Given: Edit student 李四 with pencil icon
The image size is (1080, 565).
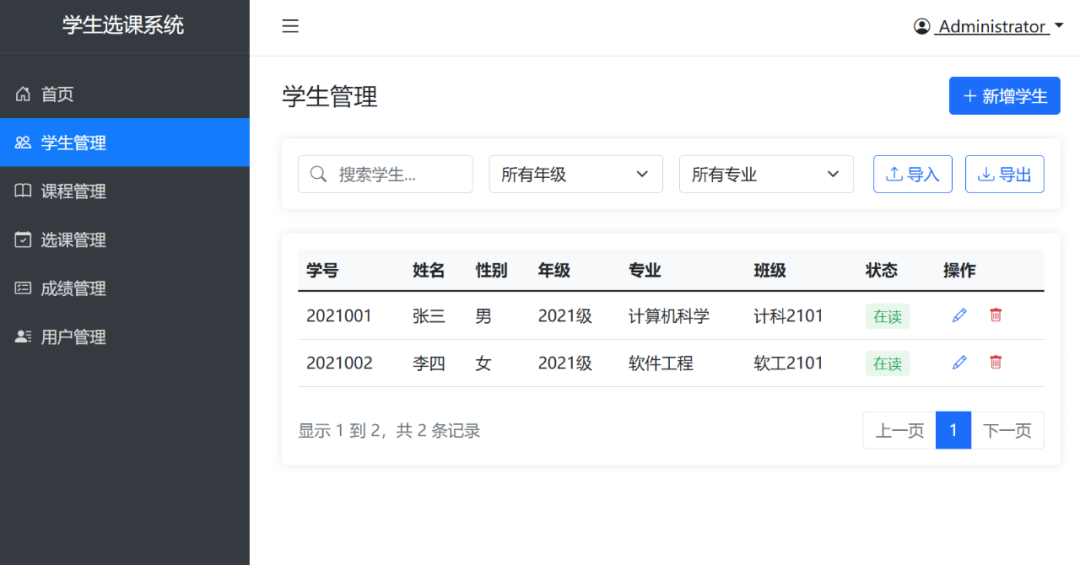Looking at the screenshot, I should [x=959, y=362].
